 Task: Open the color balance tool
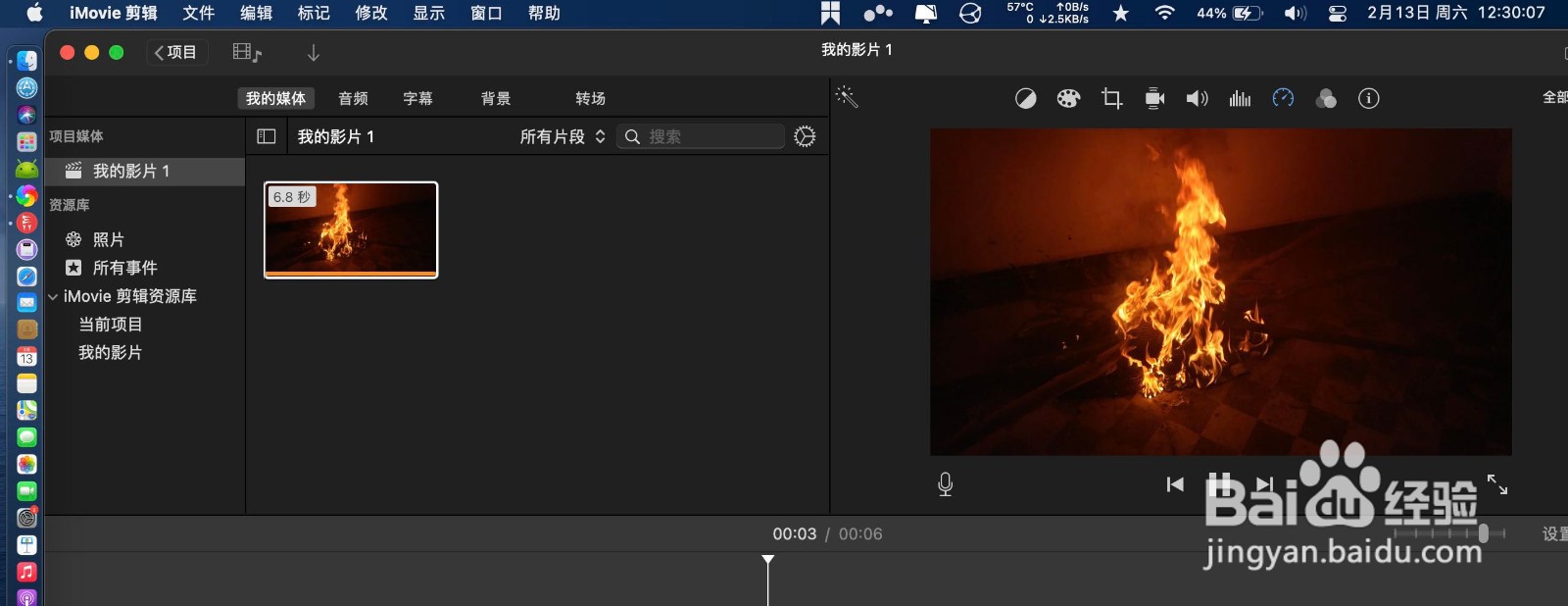(x=1025, y=98)
